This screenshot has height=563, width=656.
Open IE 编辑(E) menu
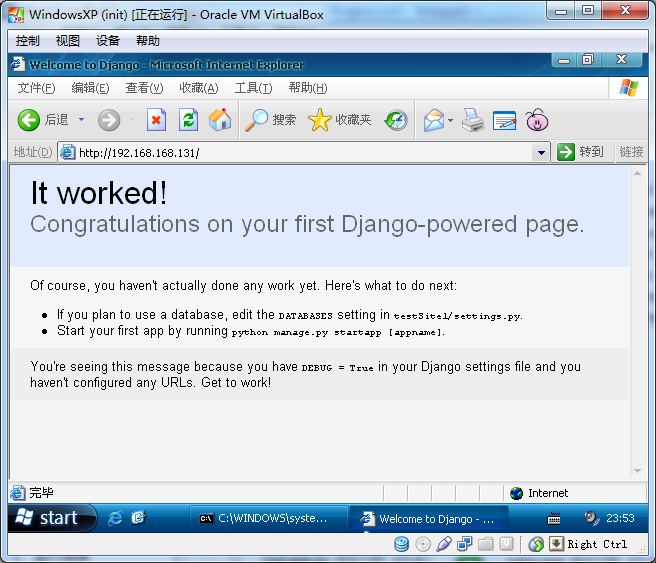(90, 88)
